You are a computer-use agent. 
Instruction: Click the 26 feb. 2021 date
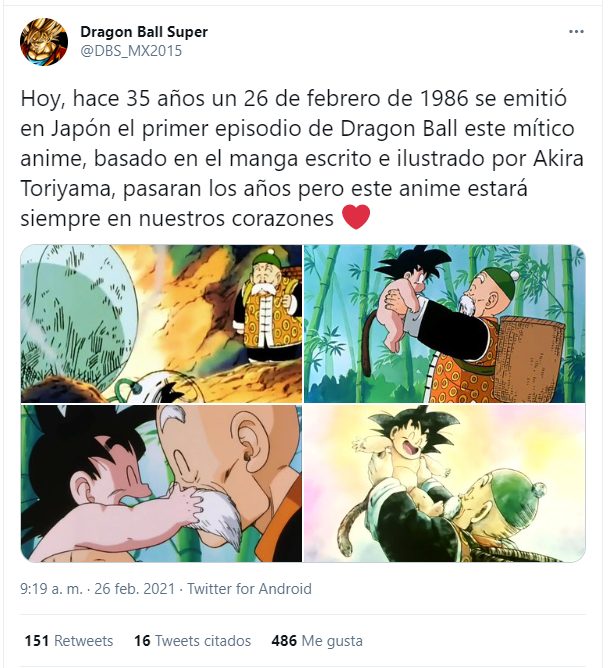[135, 589]
